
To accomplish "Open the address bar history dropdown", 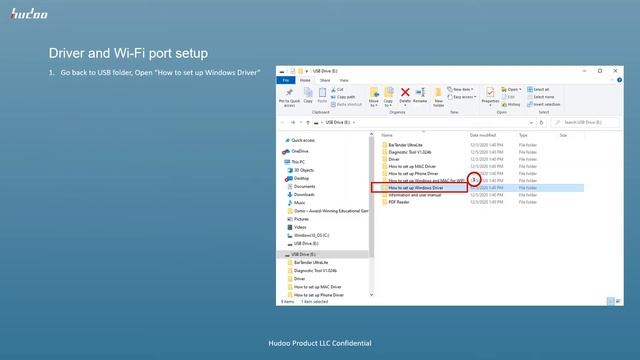I will click(x=531, y=122).
